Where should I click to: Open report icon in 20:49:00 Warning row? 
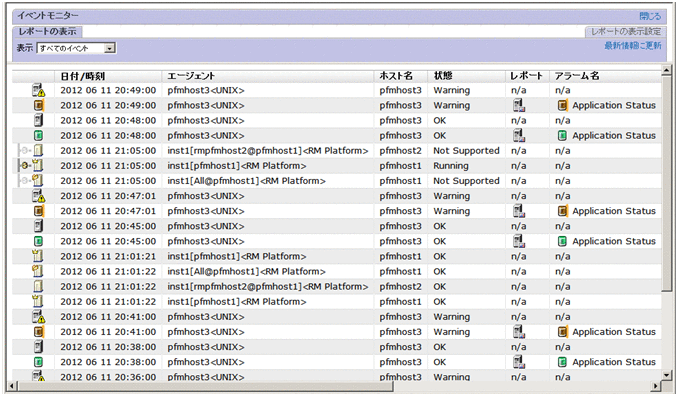pos(519,105)
